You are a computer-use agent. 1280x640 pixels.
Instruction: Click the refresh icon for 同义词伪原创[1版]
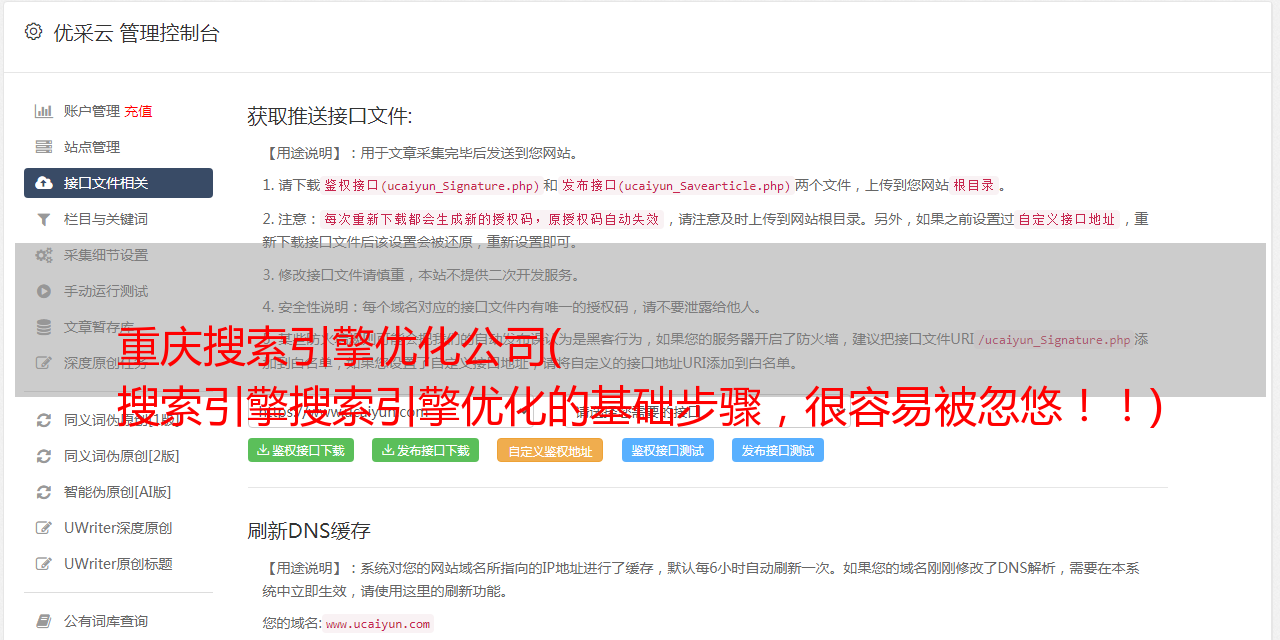(x=44, y=420)
